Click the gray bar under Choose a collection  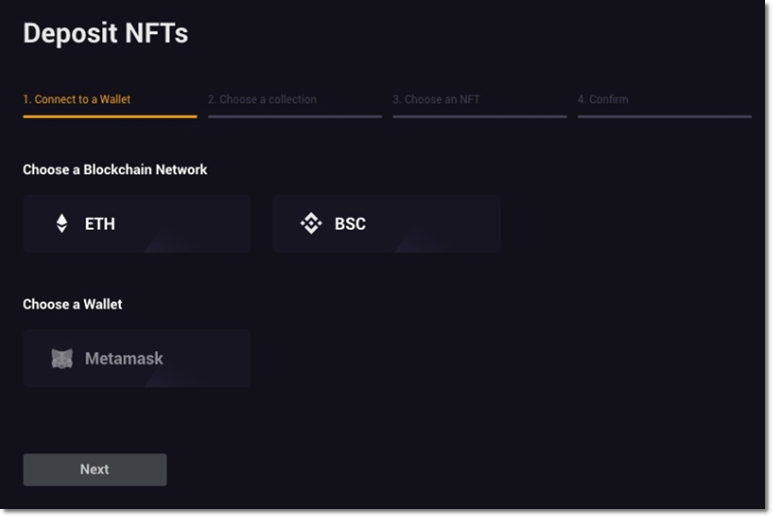295,117
